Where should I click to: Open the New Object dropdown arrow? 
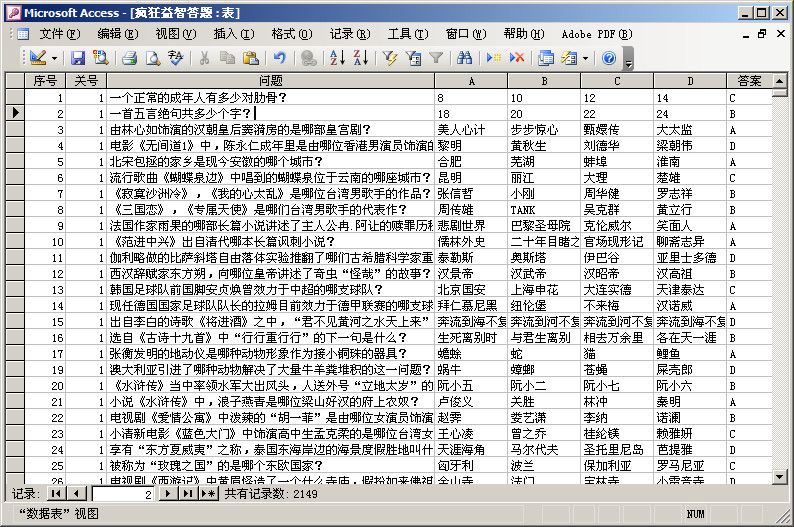tap(585, 58)
